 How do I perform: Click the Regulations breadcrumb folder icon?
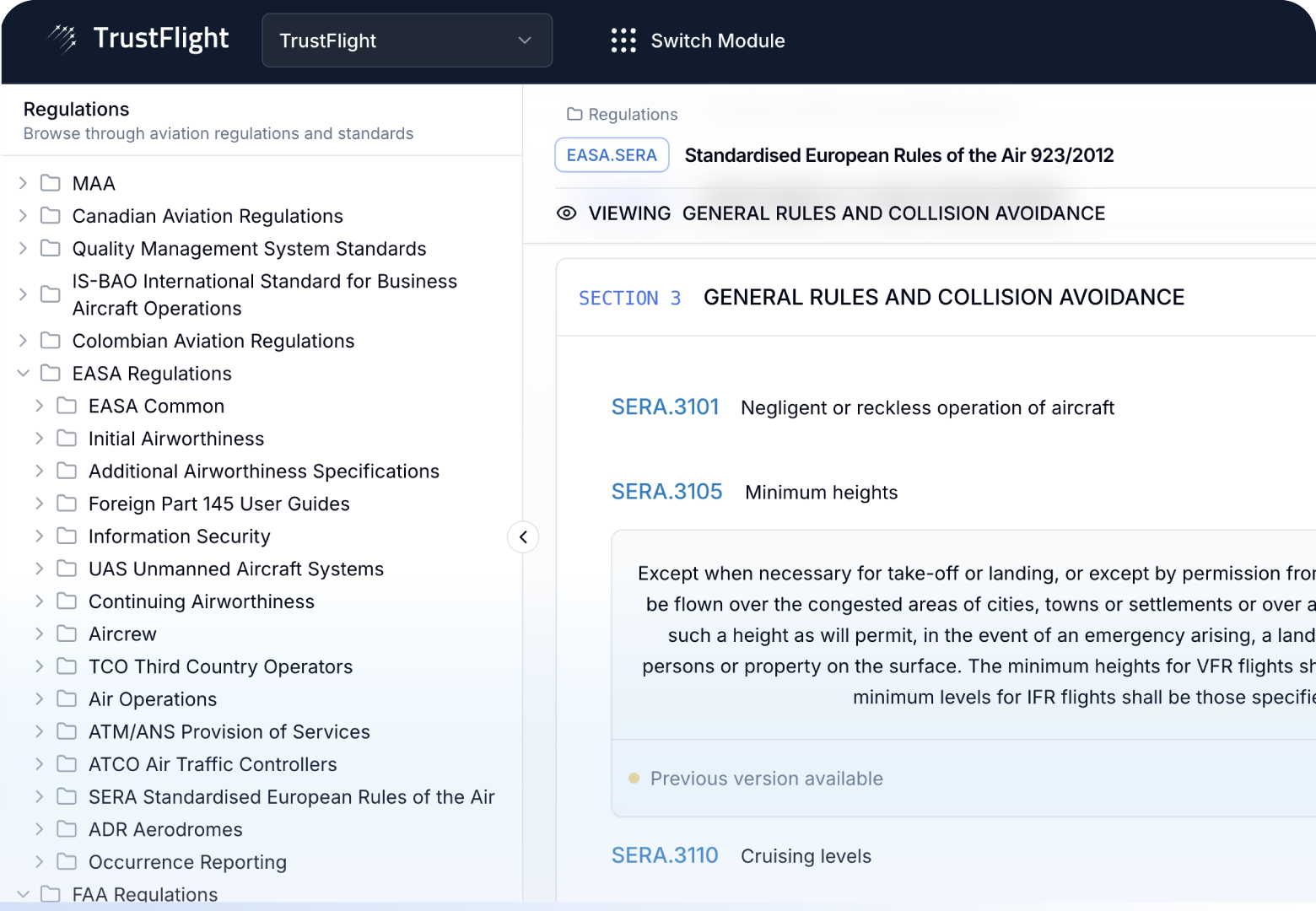pyautogui.click(x=574, y=114)
